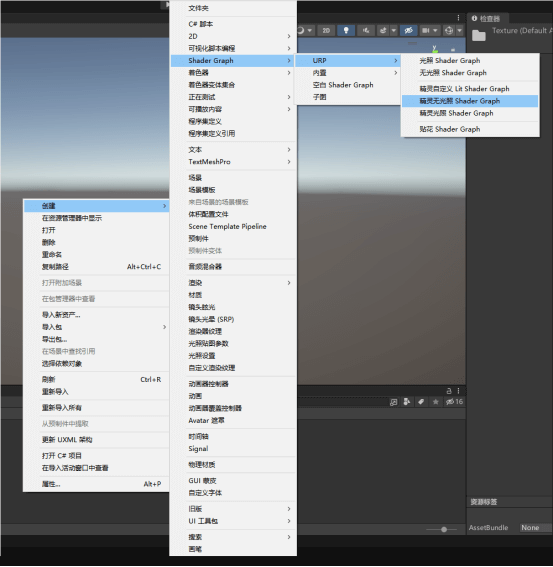Expand 可视化脚本编程 submenu
This screenshot has height=567, width=553.
(233, 48)
